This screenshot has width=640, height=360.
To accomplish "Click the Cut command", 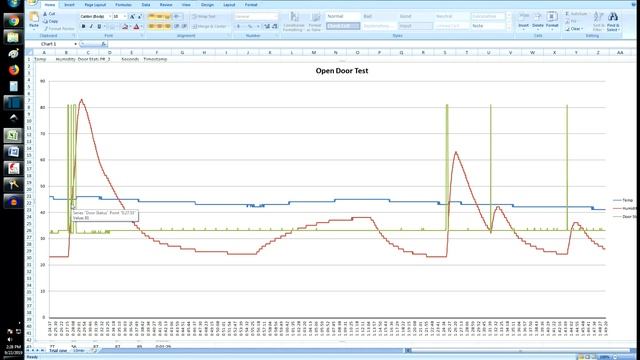I will pos(49,13).
